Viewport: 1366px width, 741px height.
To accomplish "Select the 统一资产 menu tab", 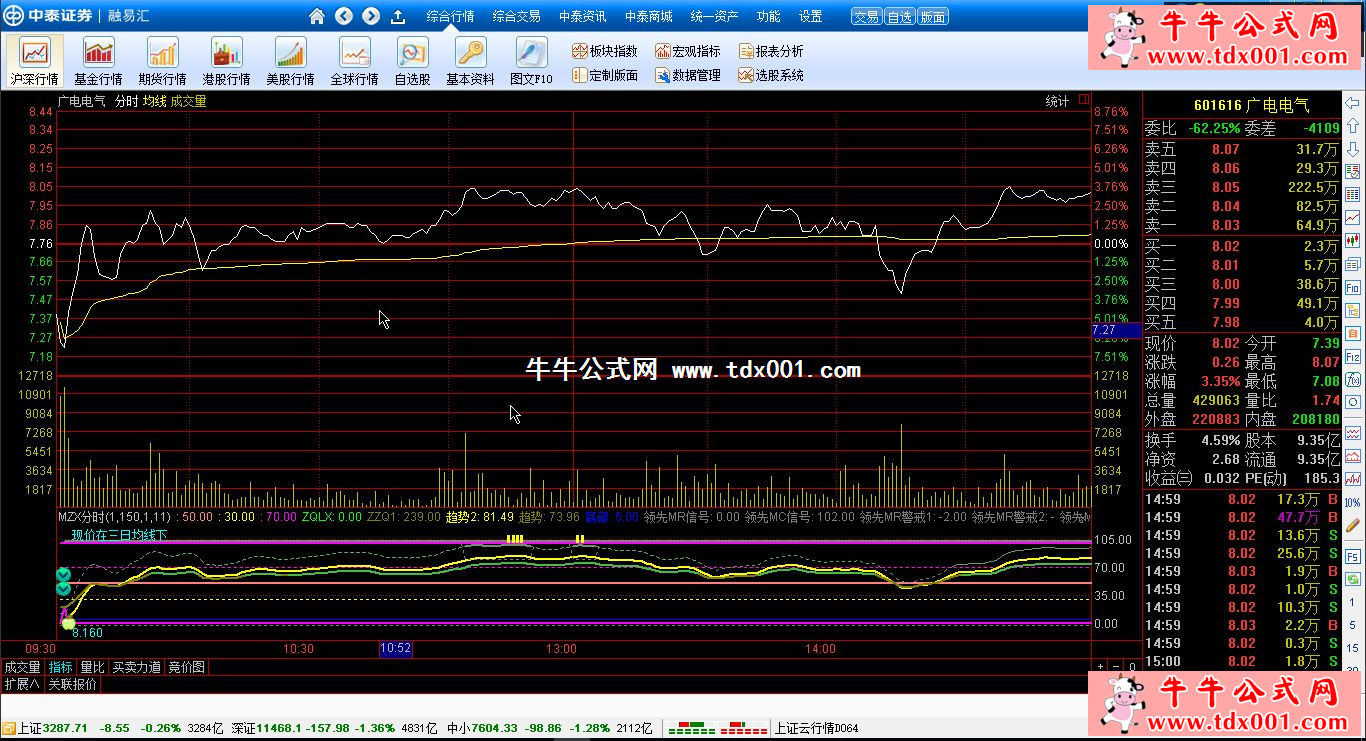I will (714, 16).
